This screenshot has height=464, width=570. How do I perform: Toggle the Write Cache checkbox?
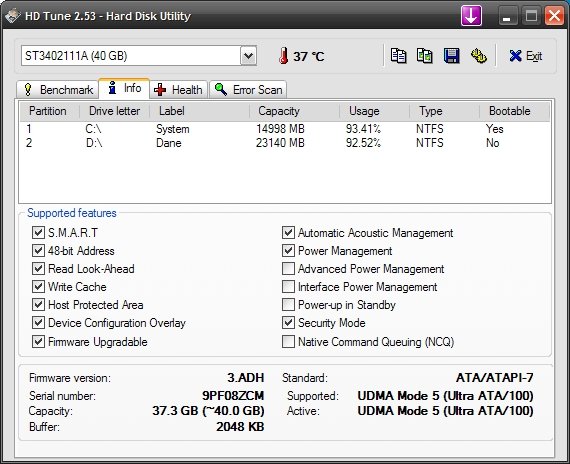[38, 287]
